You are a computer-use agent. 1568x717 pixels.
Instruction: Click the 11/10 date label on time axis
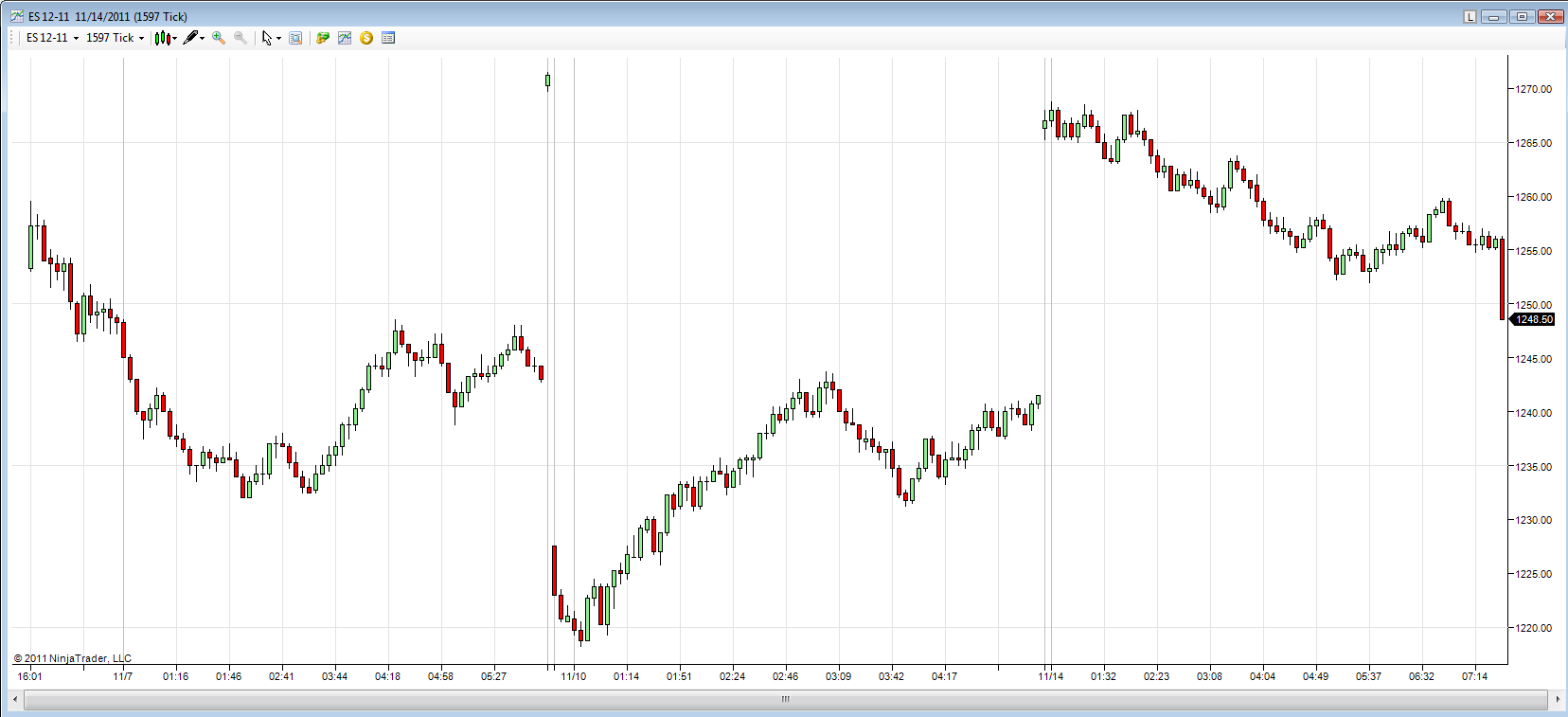574,676
